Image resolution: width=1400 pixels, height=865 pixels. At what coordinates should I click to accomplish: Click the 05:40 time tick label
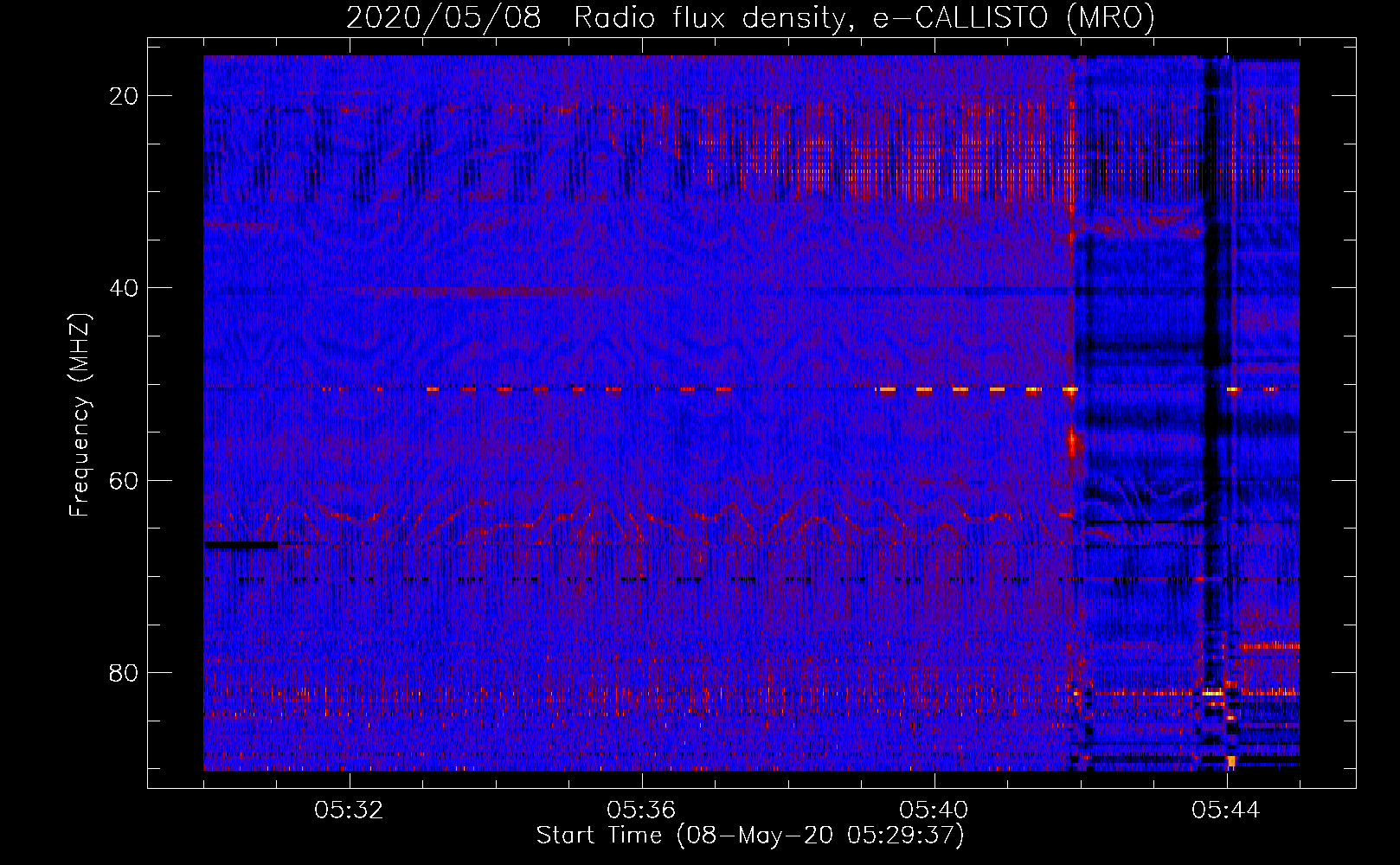(x=934, y=811)
